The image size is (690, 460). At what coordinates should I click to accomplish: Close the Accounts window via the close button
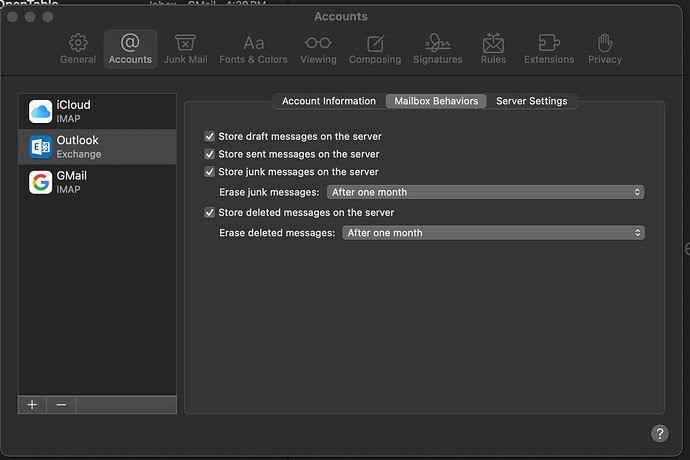coord(13,17)
